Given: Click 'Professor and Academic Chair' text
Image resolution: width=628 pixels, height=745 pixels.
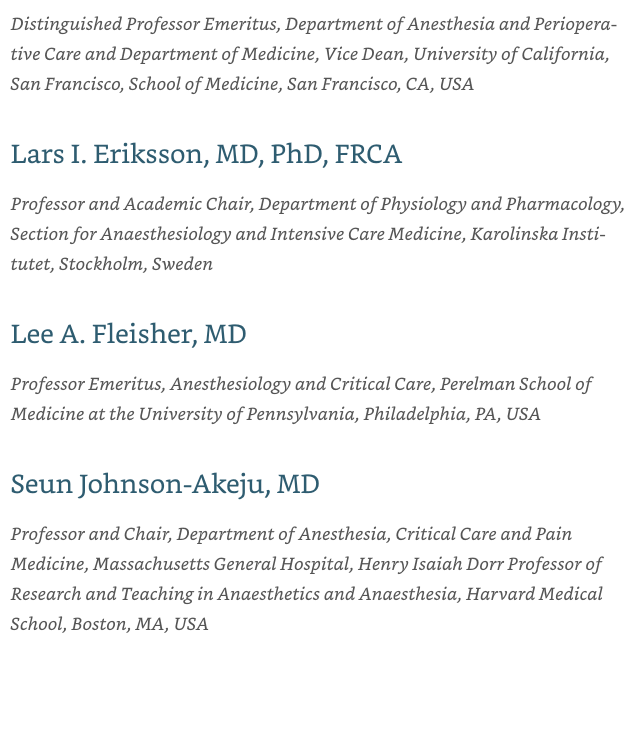Looking at the screenshot, I should 132,204.
